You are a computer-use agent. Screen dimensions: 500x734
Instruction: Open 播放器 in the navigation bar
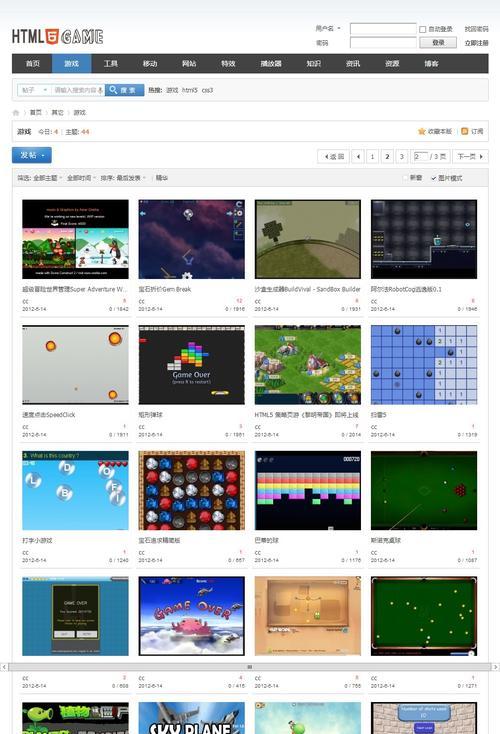(271, 64)
